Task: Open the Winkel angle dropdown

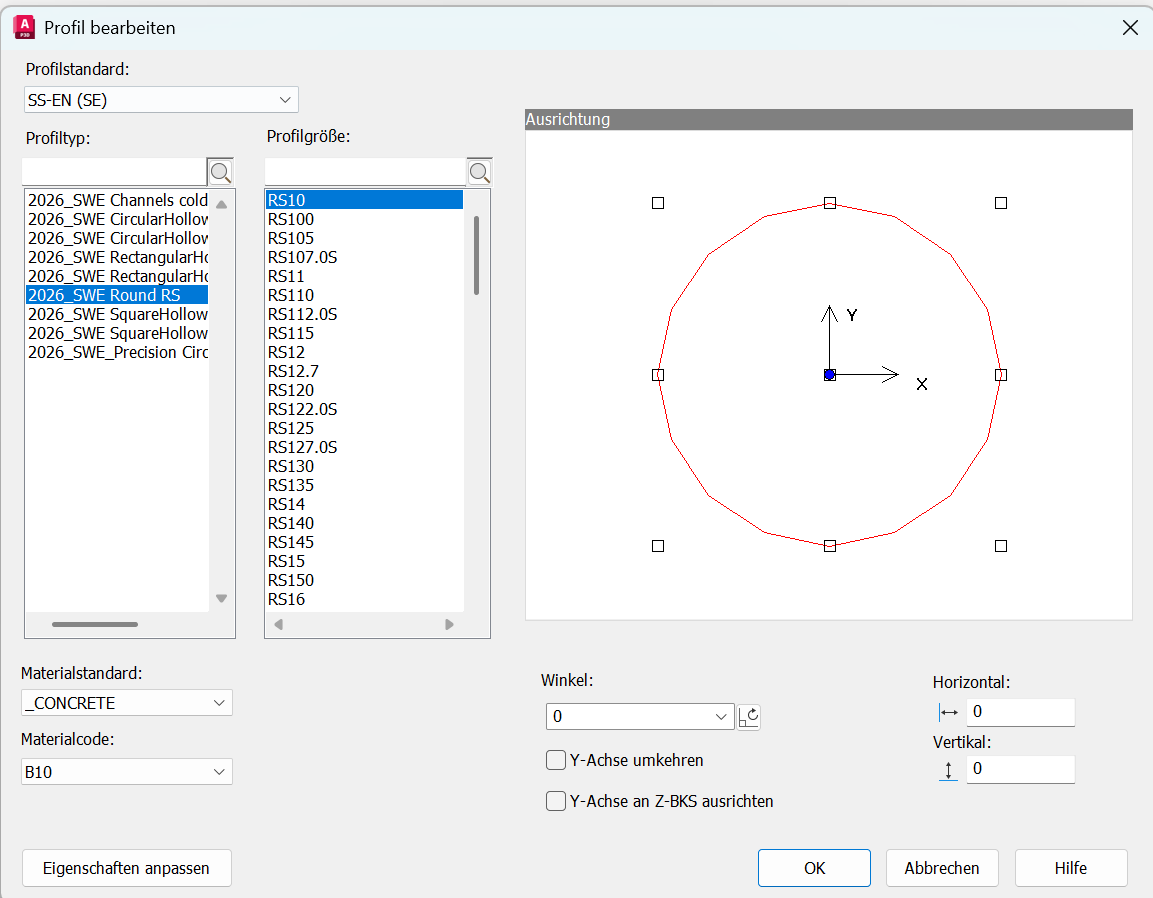Action: click(640, 717)
